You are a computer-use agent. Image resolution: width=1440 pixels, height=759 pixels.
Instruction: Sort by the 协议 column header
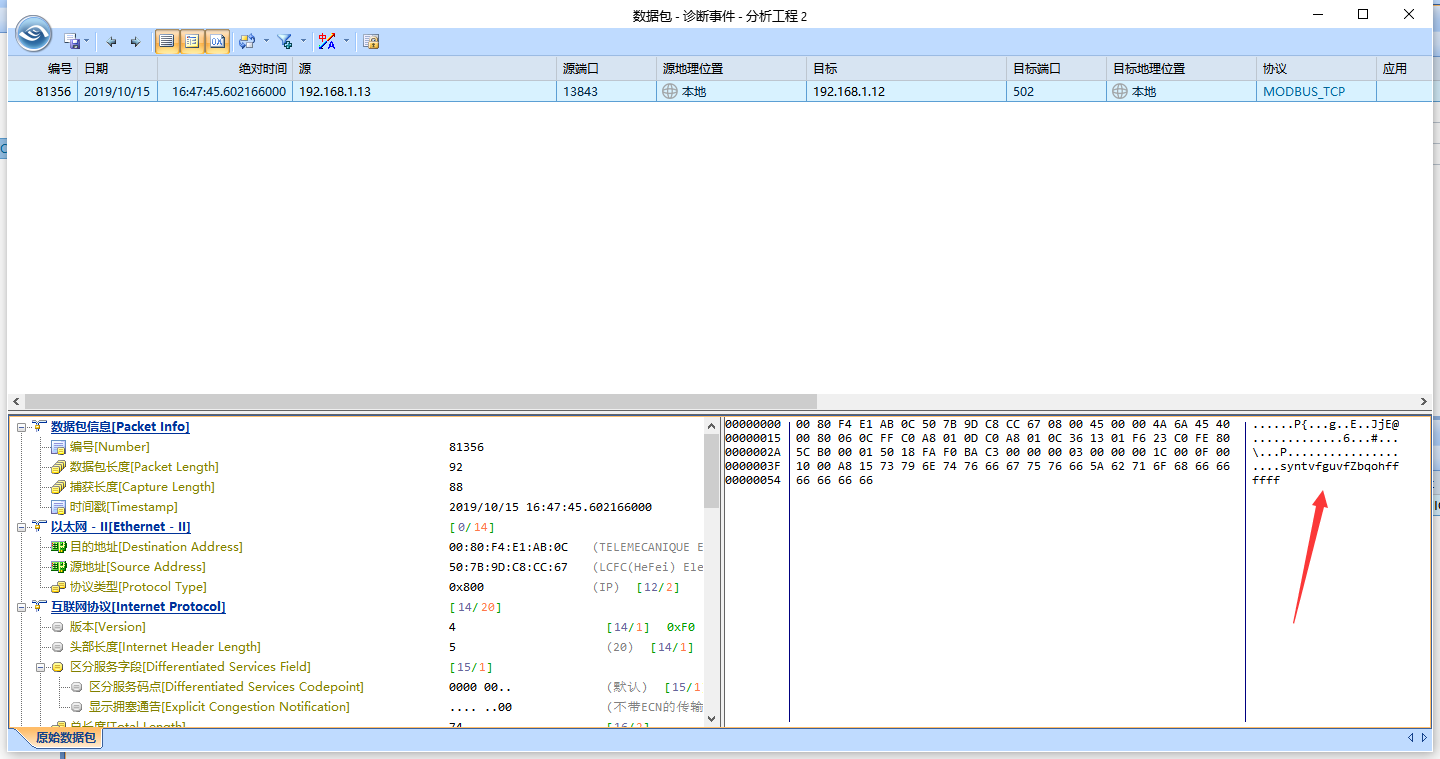[x=1316, y=69]
